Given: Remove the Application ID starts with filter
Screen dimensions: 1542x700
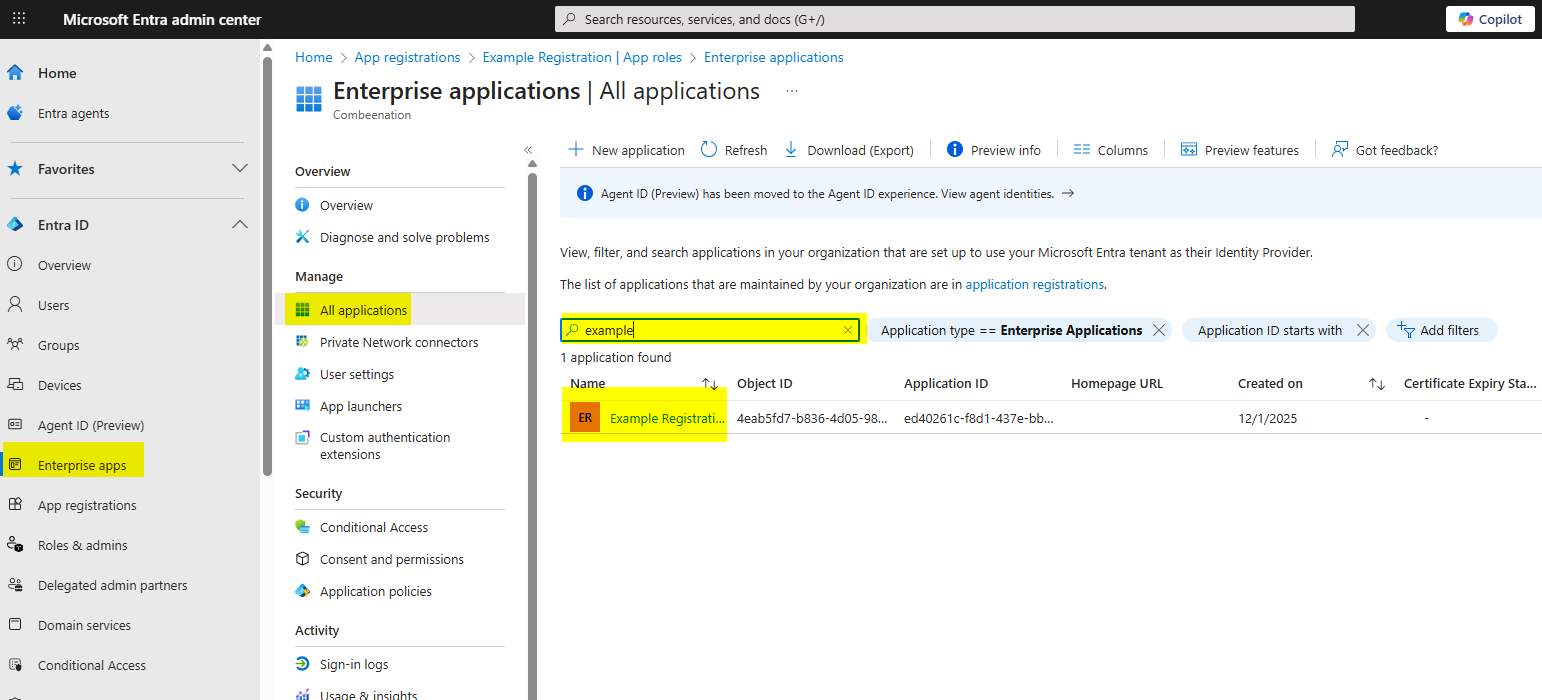Looking at the screenshot, I should tap(1362, 330).
